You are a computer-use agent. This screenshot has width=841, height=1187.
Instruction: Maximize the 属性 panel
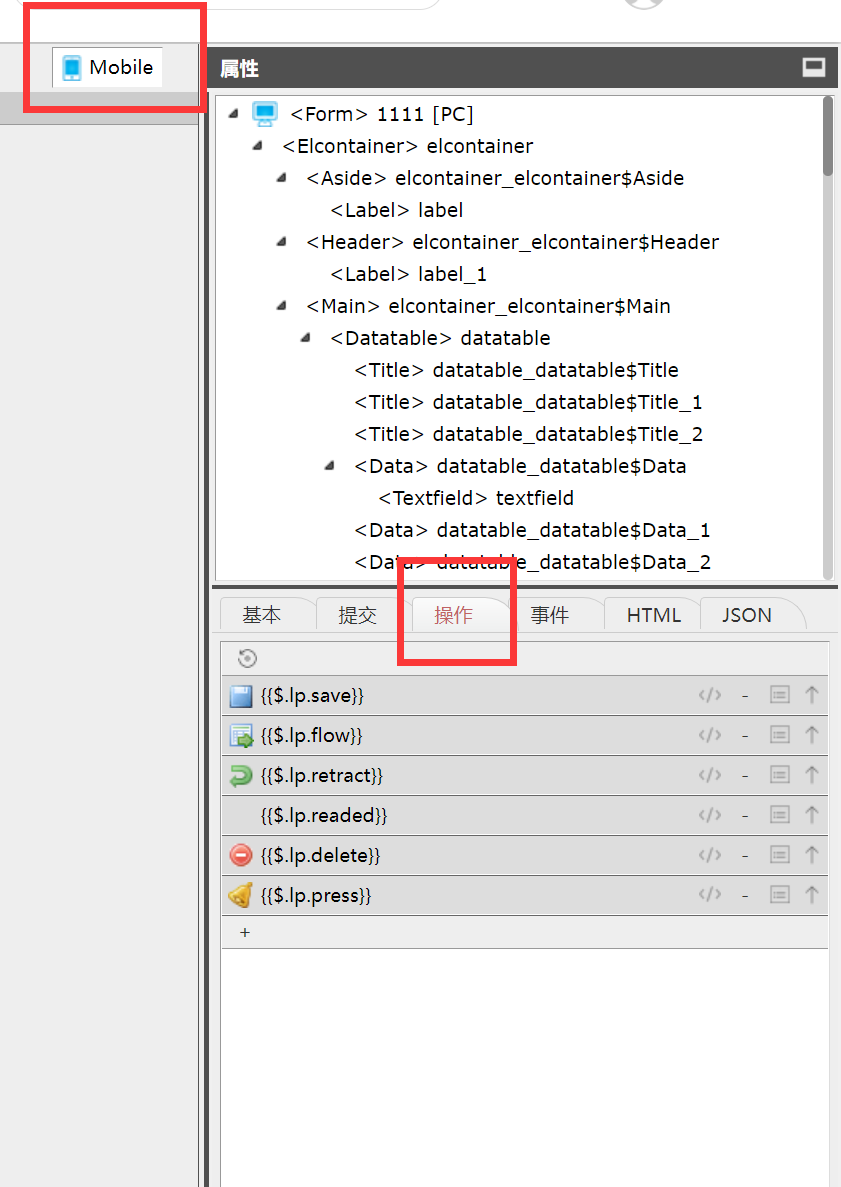[814, 68]
